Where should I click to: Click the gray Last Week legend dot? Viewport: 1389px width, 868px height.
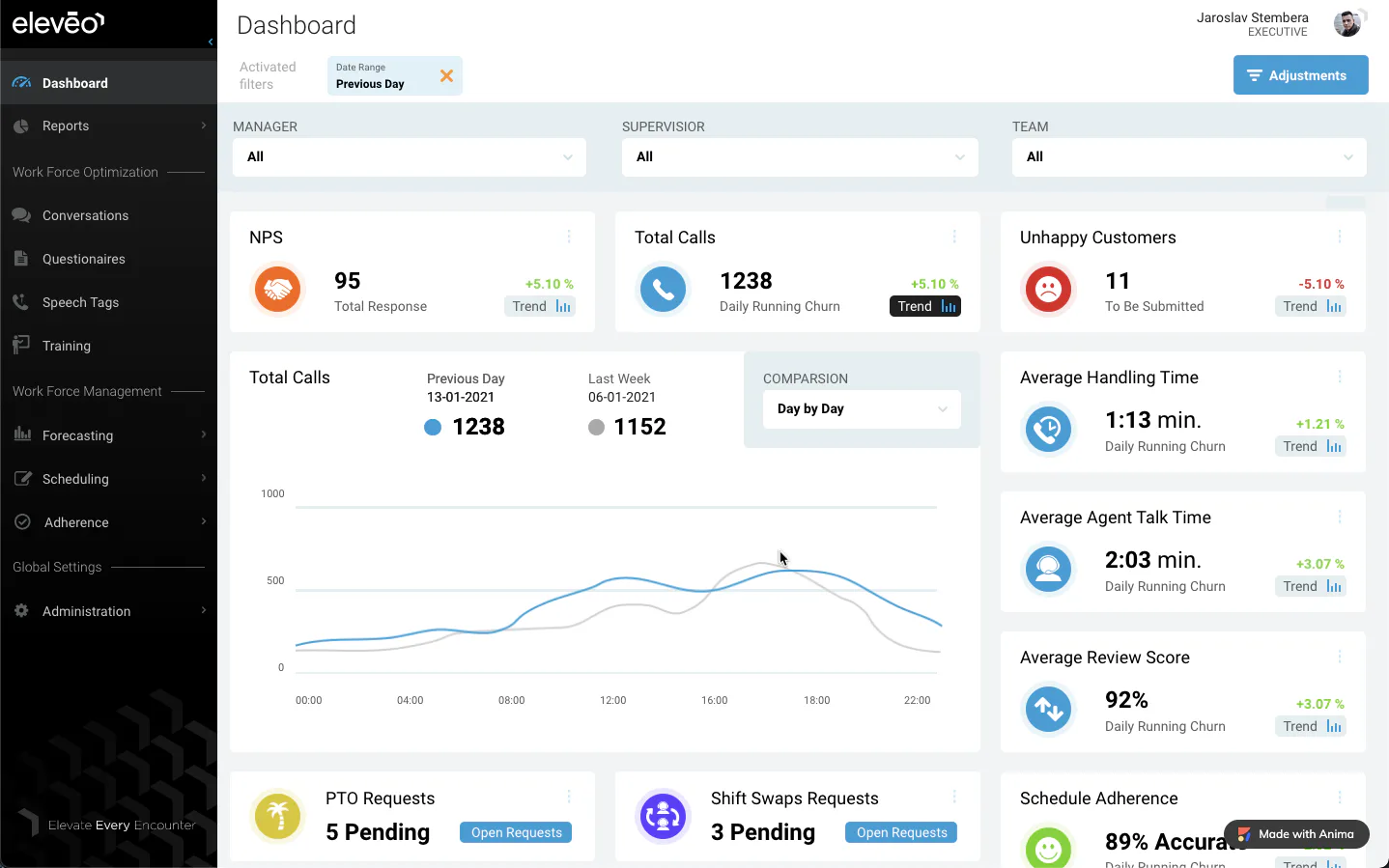(x=597, y=427)
